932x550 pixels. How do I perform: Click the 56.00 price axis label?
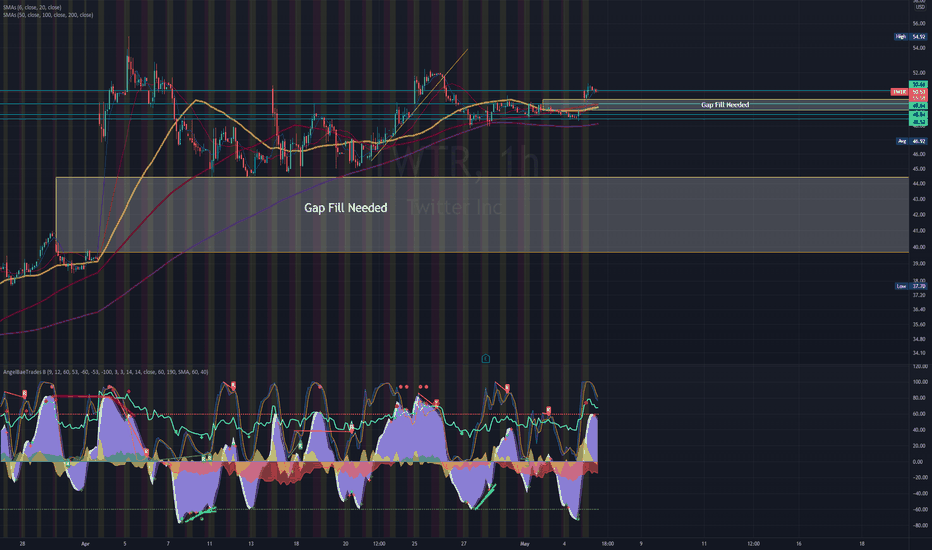(x=919, y=24)
